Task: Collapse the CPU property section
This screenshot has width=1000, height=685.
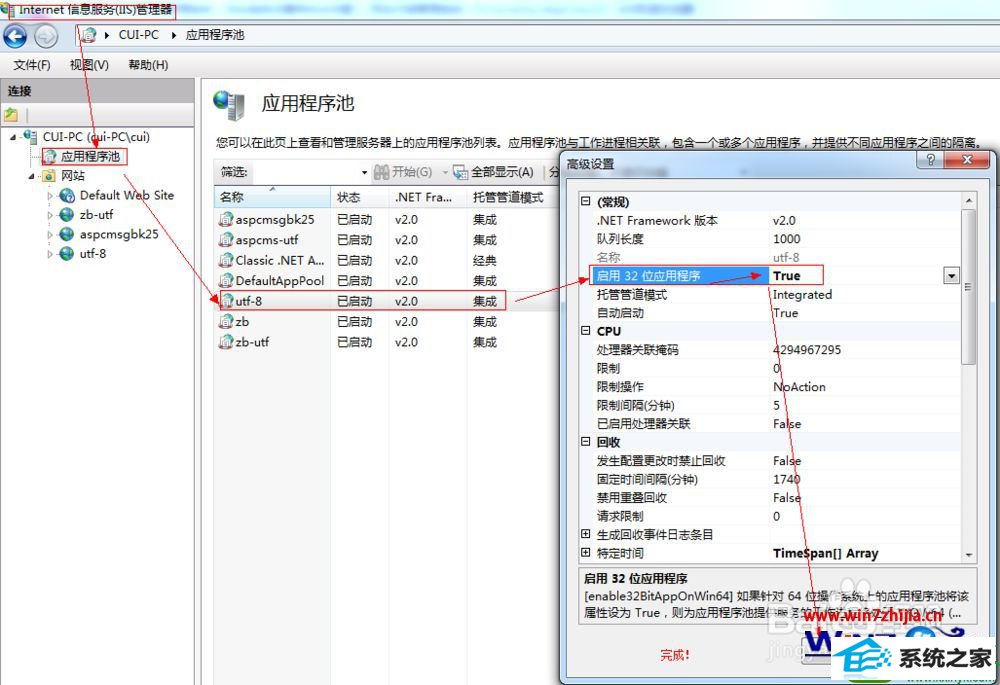Action: (585, 330)
